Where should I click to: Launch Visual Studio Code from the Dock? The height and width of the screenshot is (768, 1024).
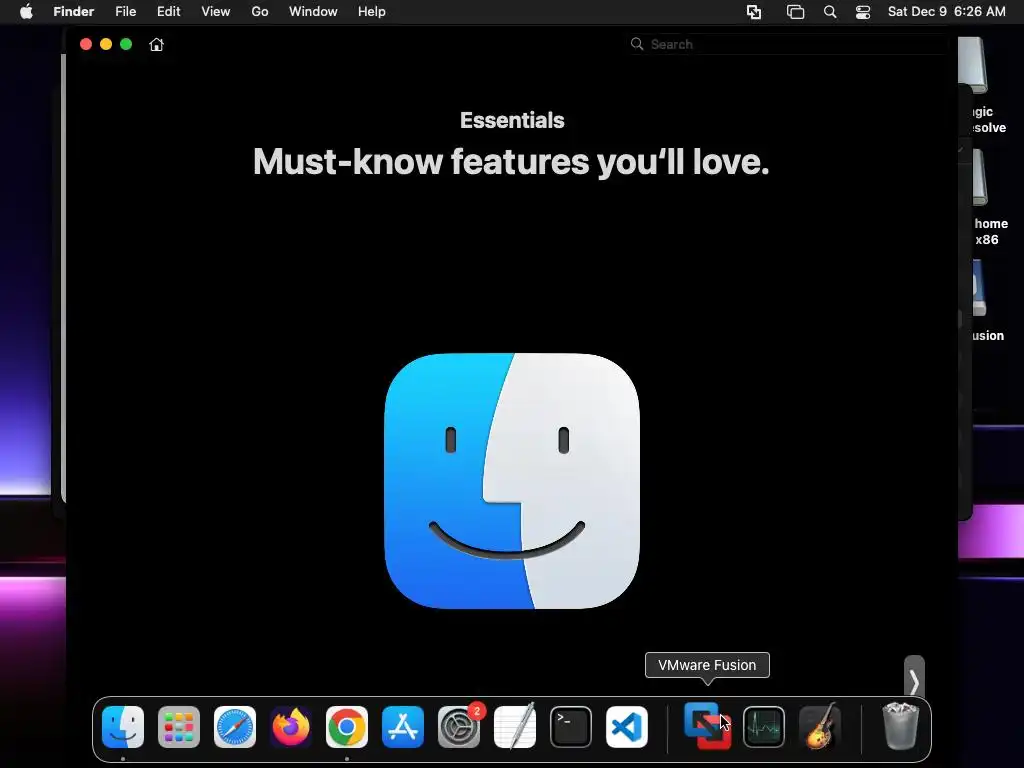pyautogui.click(x=627, y=727)
